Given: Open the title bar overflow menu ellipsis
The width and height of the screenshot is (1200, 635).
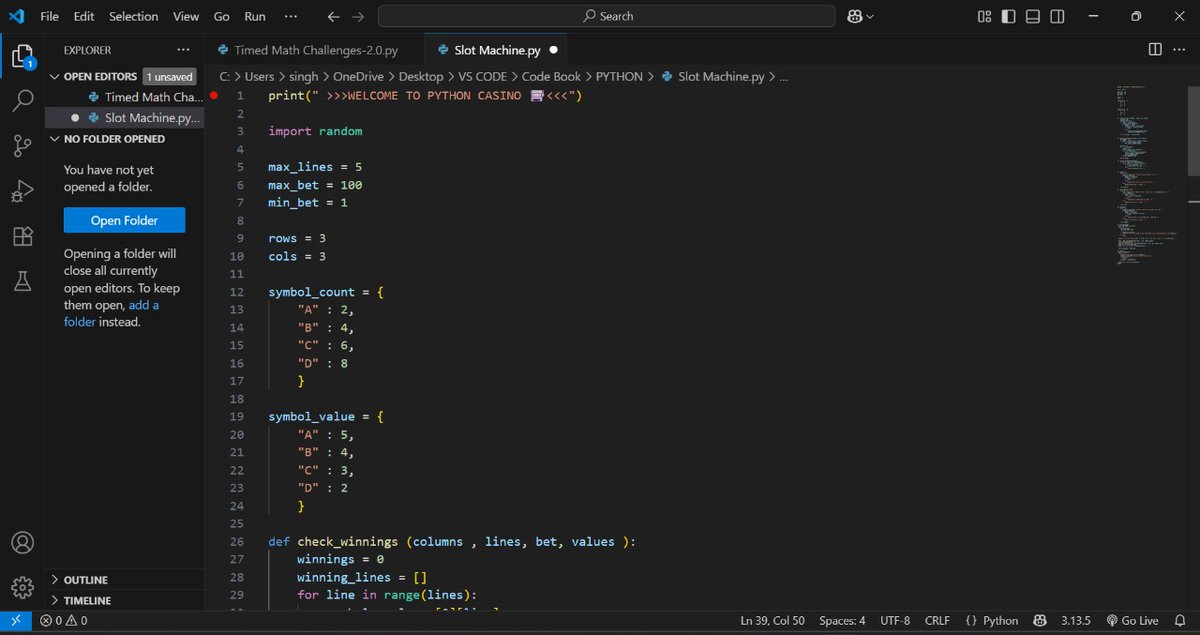Looking at the screenshot, I should 290,16.
